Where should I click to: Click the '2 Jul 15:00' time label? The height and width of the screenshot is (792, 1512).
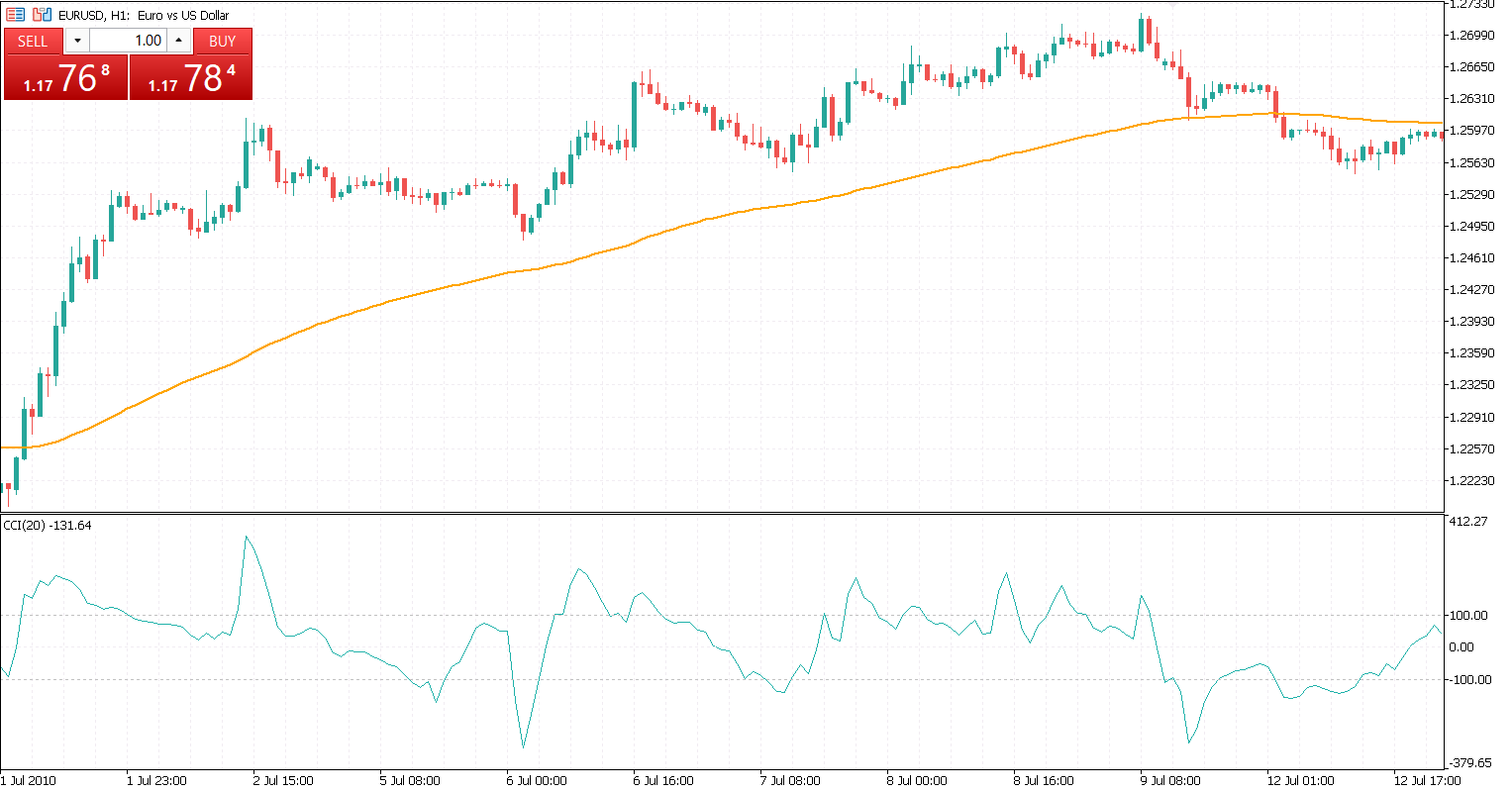pos(283,780)
